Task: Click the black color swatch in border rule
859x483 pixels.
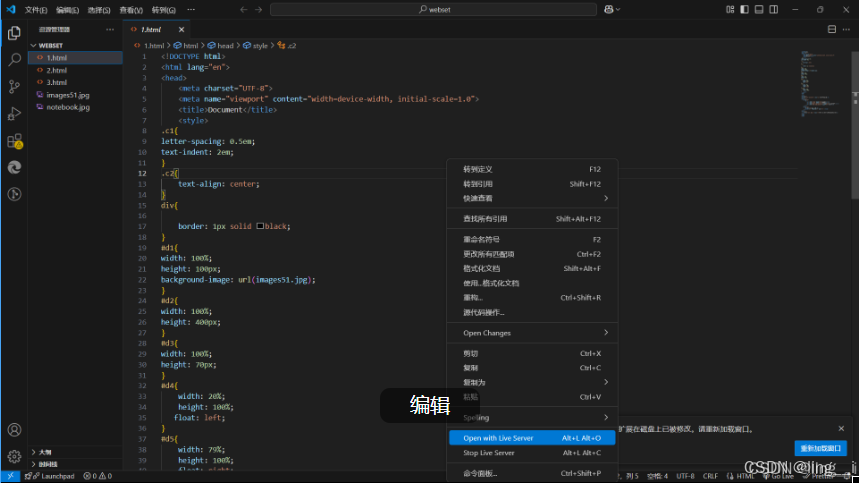Action: point(260,226)
